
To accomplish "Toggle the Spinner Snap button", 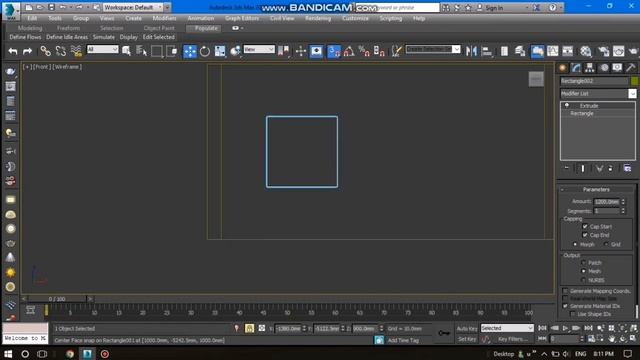I will (x=379, y=51).
